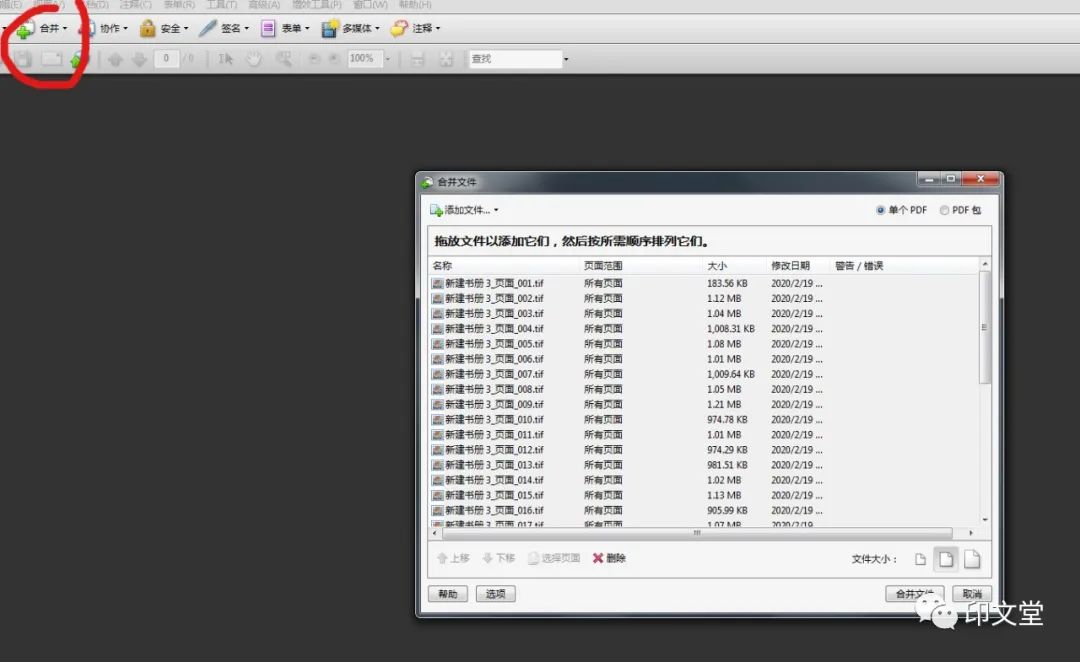Click the 选项 button

[495, 594]
